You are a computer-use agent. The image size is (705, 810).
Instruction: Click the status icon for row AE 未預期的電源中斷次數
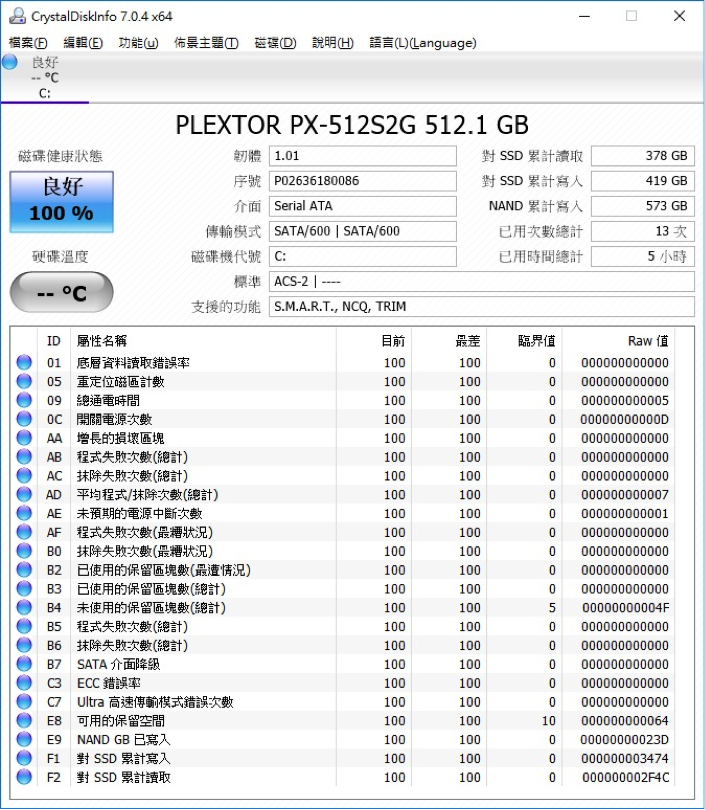(24, 513)
